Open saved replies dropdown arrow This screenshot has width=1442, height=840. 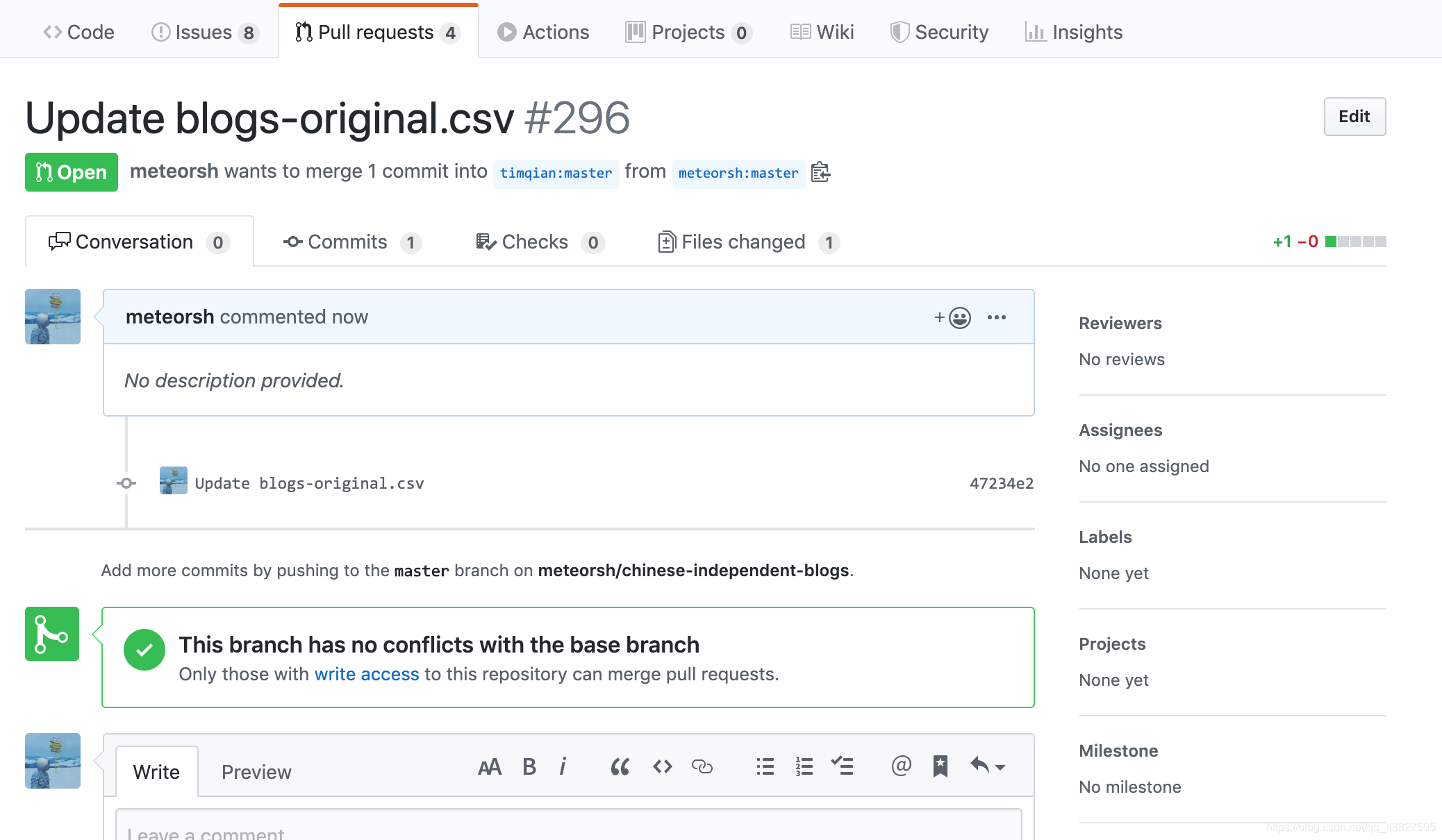[988, 766]
